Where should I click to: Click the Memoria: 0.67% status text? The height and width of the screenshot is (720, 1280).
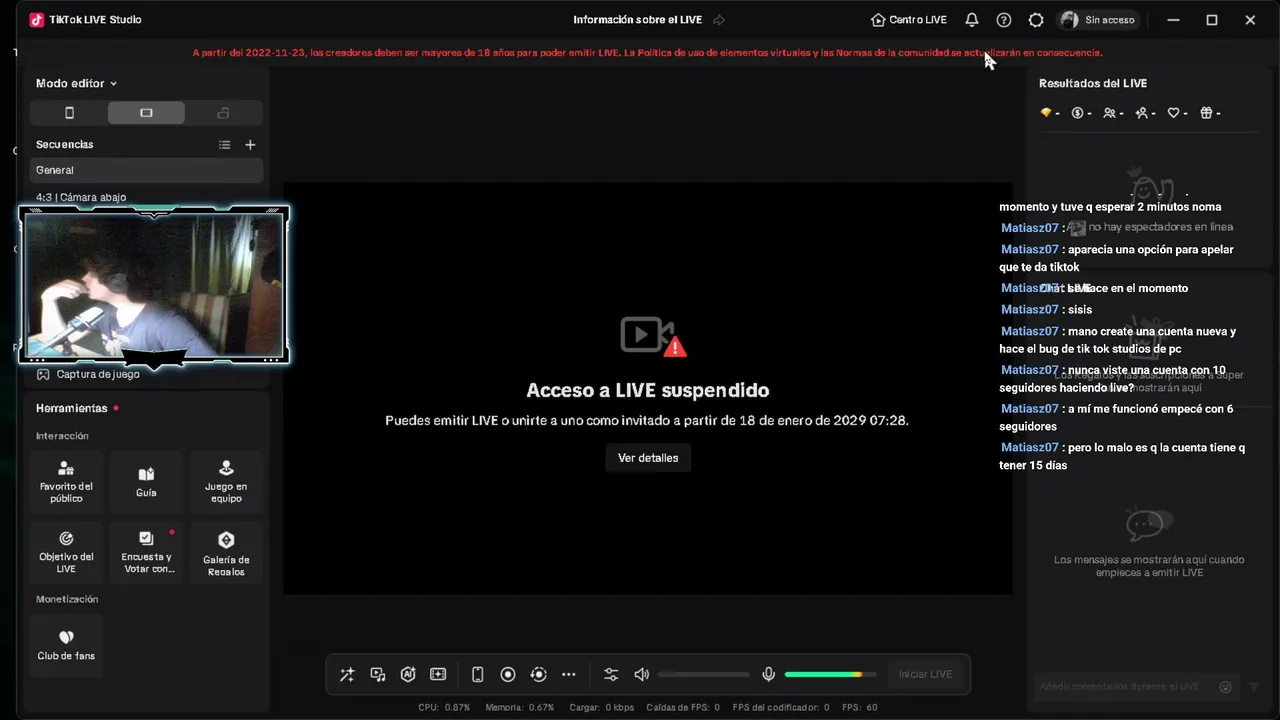coord(519,707)
